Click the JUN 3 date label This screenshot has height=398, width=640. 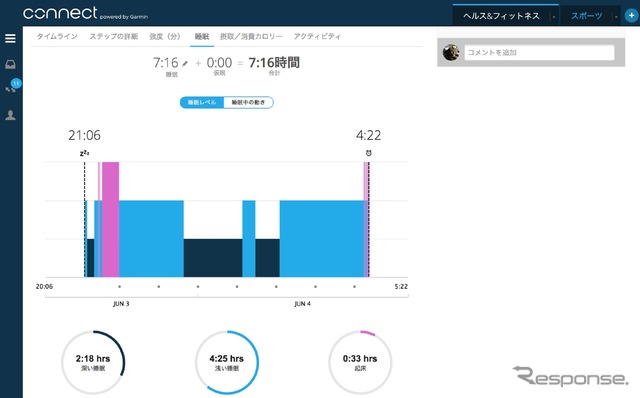[x=121, y=304]
